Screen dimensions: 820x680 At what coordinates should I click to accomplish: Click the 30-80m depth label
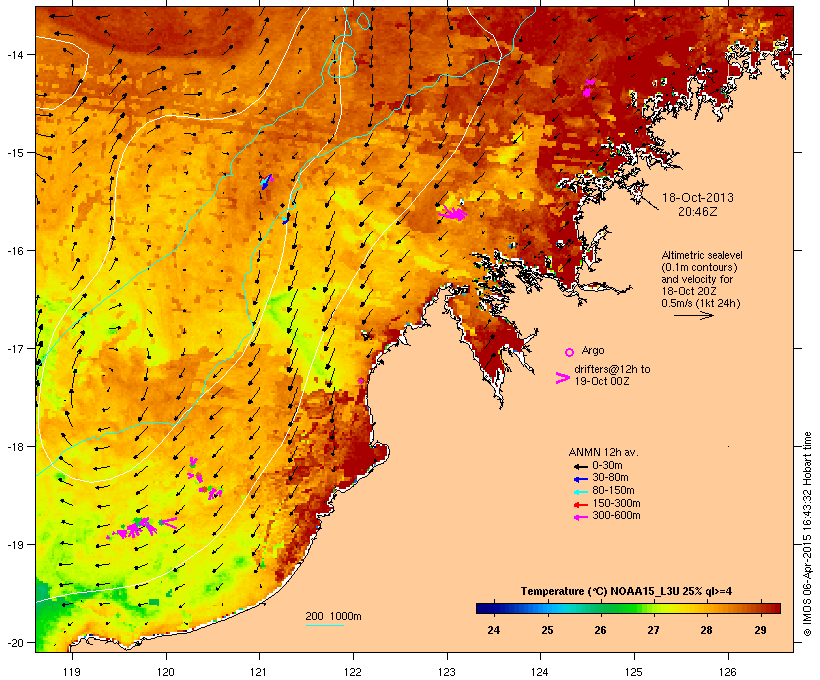coord(610,478)
